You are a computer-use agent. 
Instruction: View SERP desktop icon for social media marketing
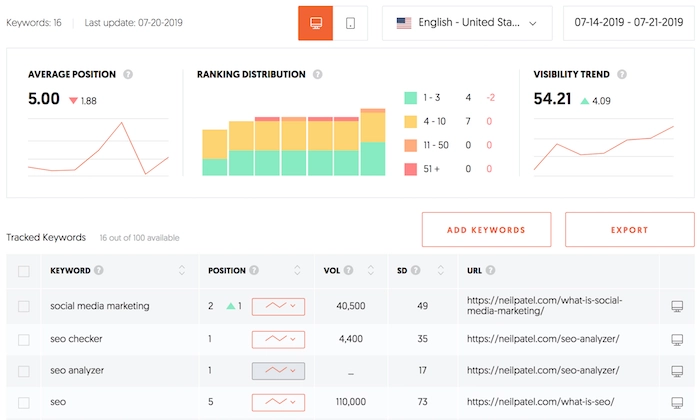point(676,306)
